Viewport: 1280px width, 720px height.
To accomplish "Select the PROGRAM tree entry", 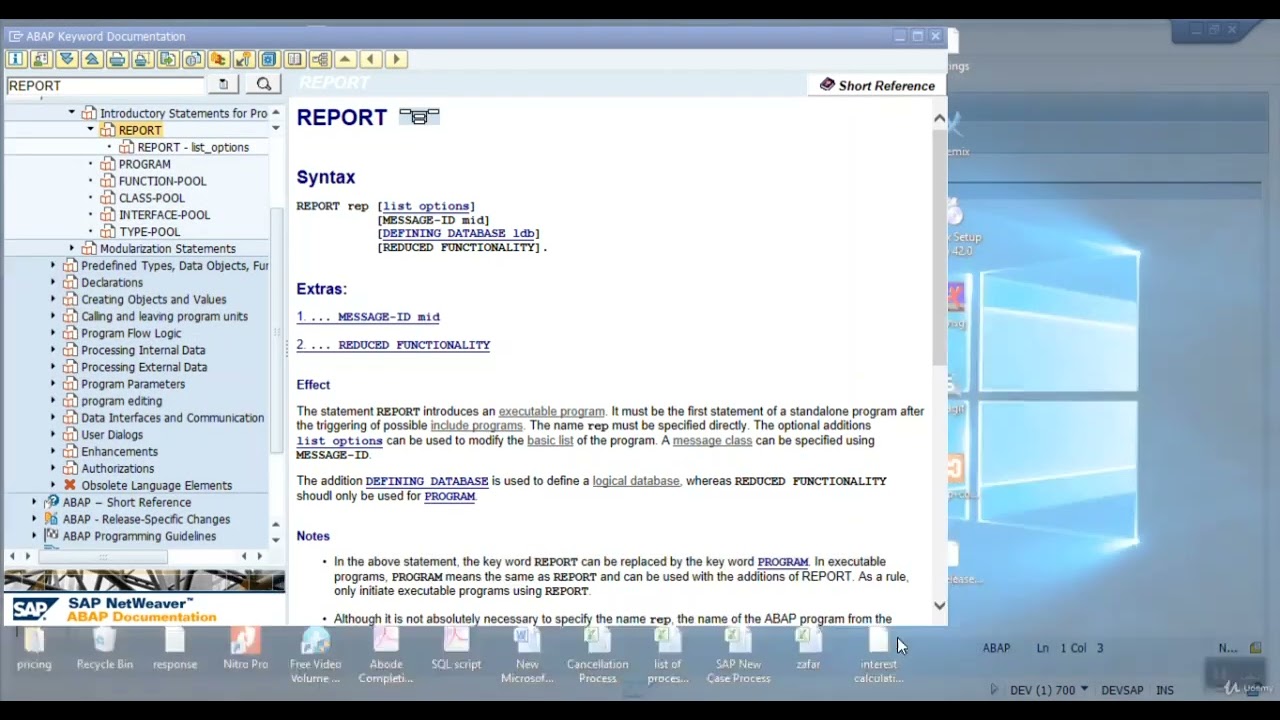I will (x=145, y=164).
